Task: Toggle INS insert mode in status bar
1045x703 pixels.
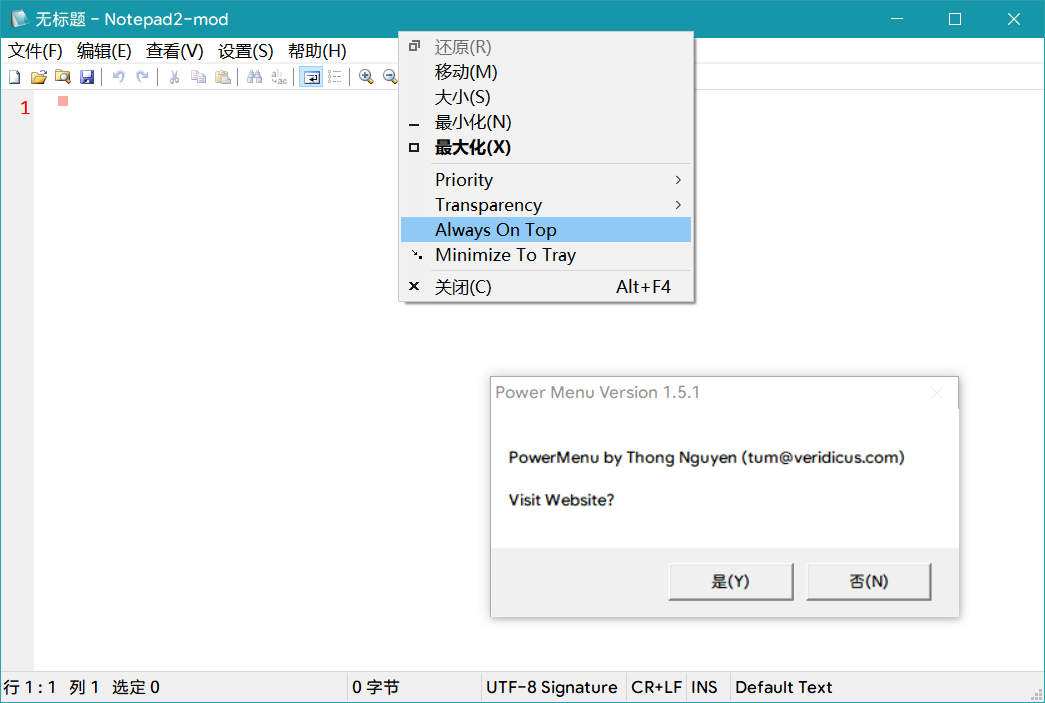Action: point(704,687)
